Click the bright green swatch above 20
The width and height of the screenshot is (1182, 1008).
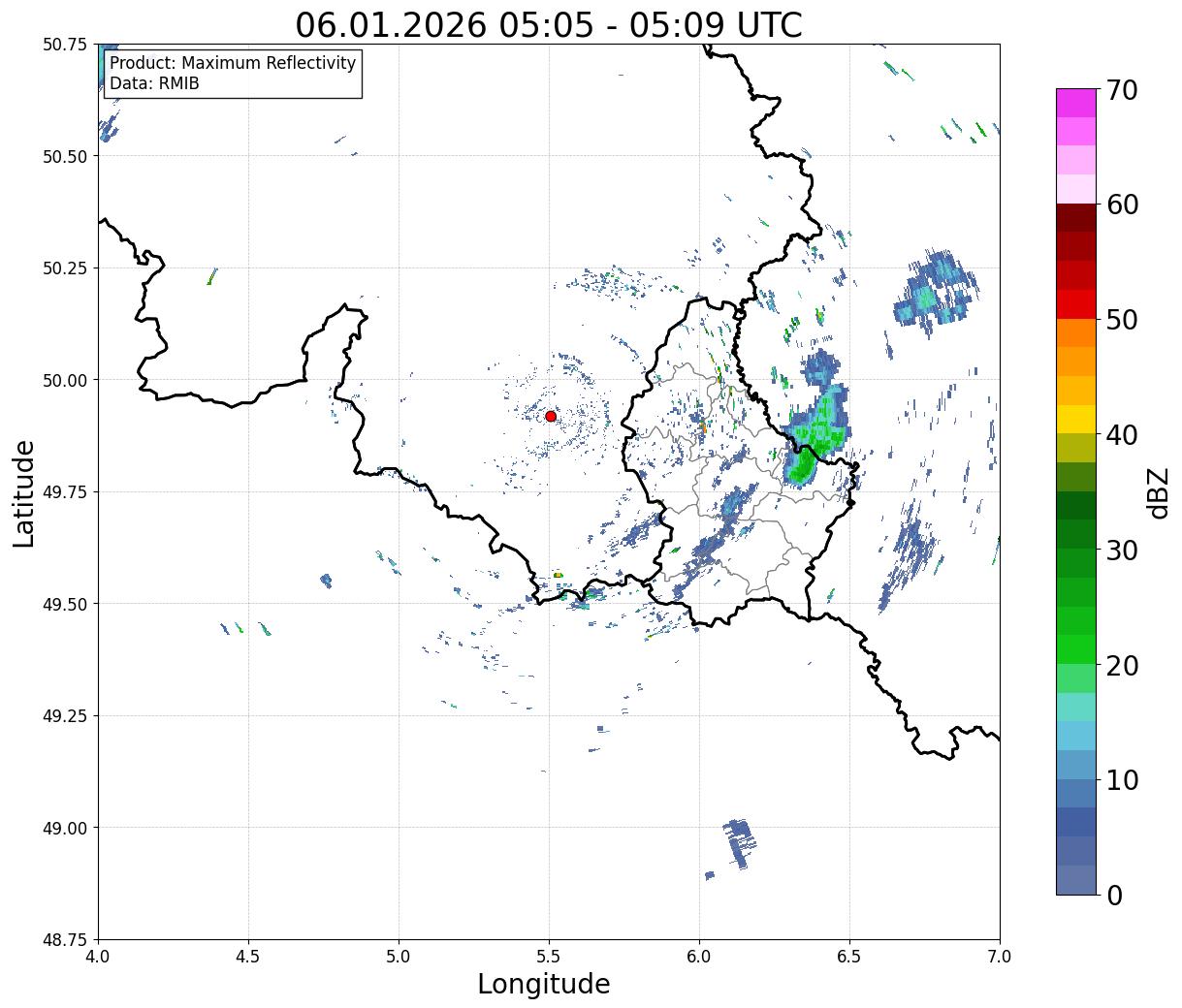(1076, 649)
